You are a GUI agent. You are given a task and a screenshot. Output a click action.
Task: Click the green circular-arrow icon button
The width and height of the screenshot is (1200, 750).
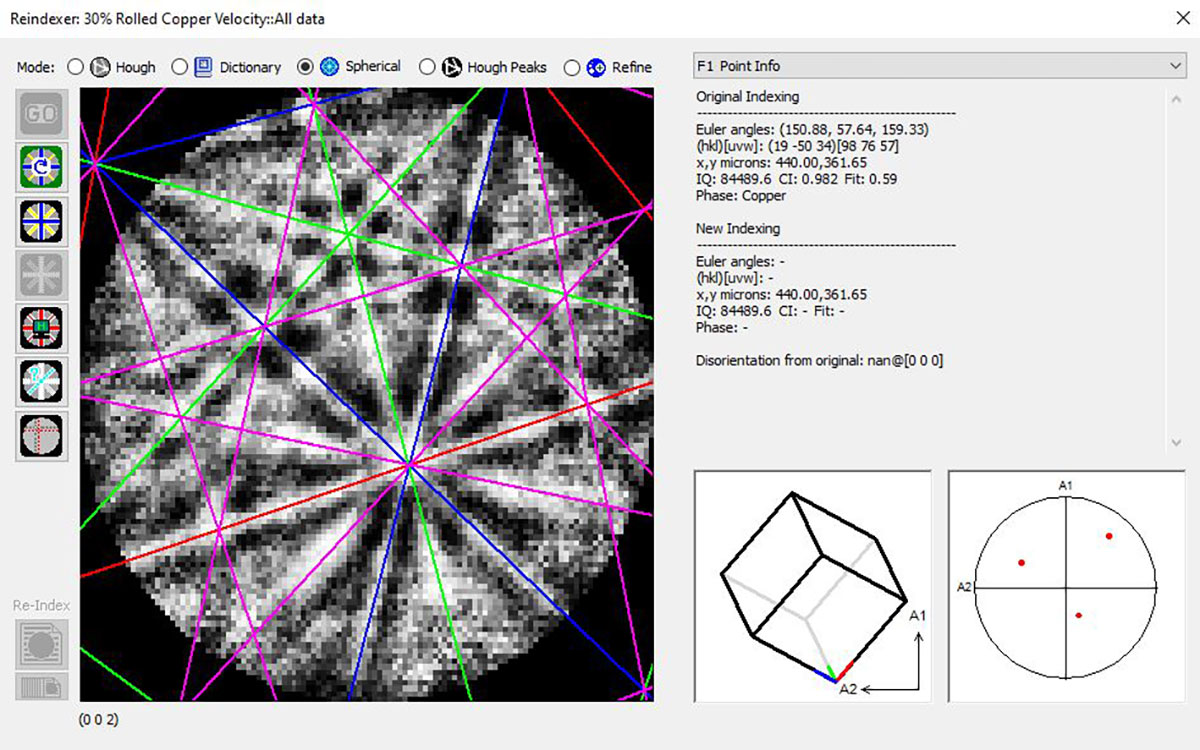(x=42, y=167)
